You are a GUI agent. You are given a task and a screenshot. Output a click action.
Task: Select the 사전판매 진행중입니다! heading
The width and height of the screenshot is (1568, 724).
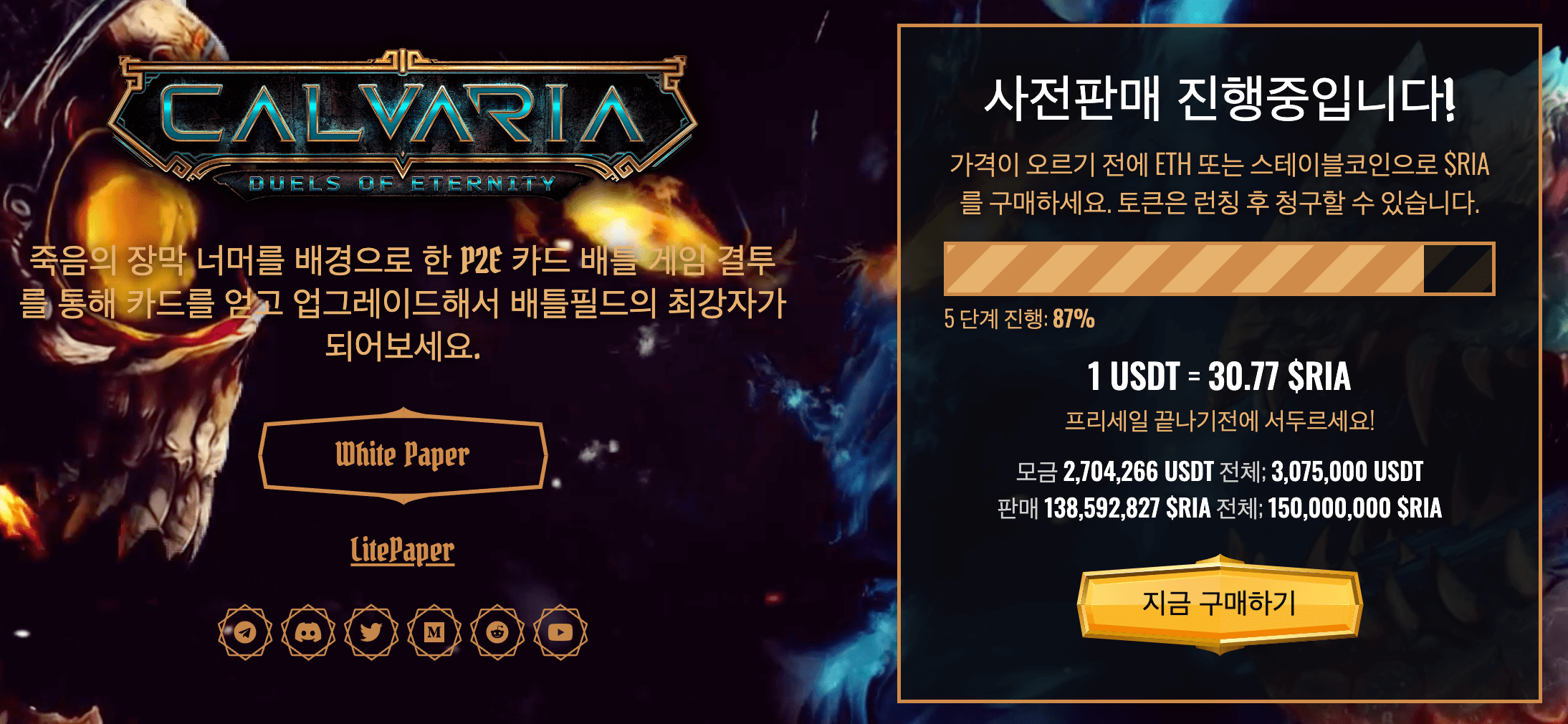click(x=1219, y=98)
